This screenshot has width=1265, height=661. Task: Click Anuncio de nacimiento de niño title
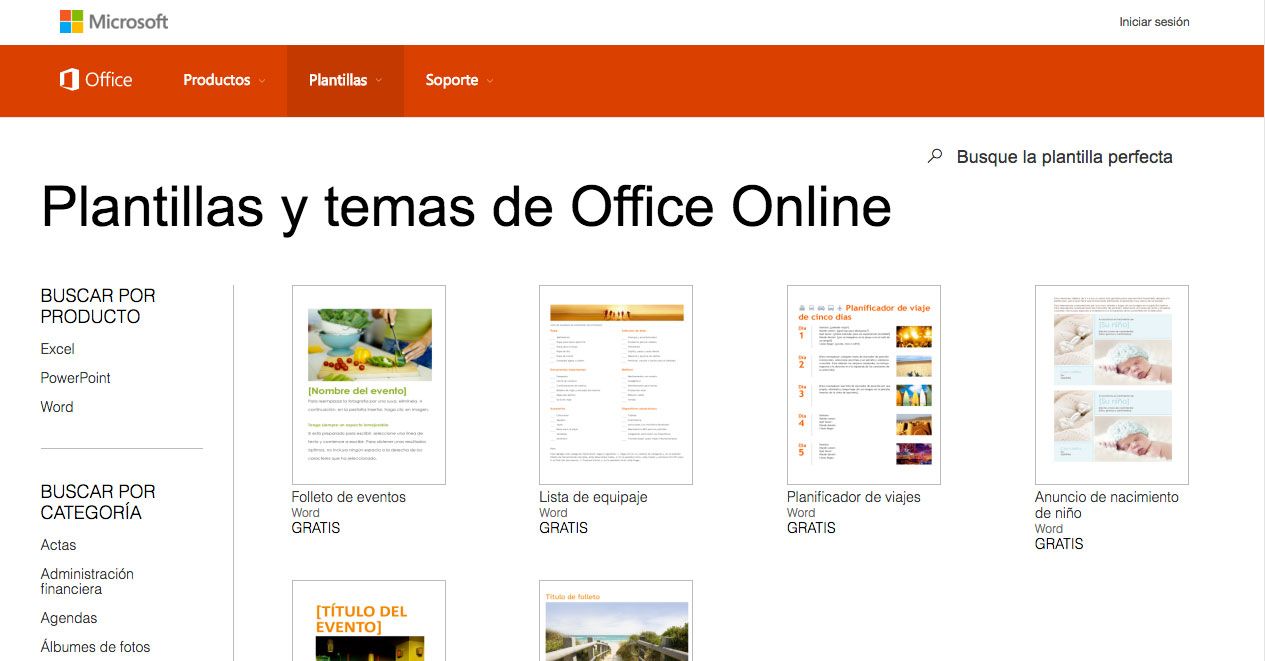tap(1107, 505)
